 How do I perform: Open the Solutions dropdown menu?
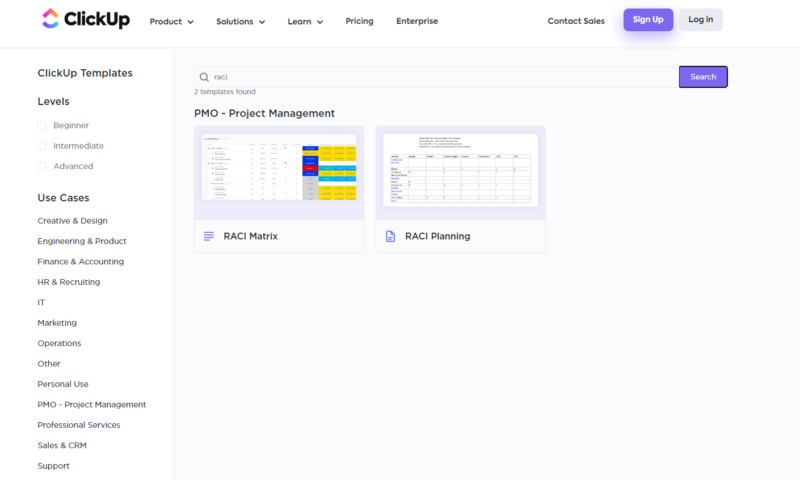click(240, 21)
